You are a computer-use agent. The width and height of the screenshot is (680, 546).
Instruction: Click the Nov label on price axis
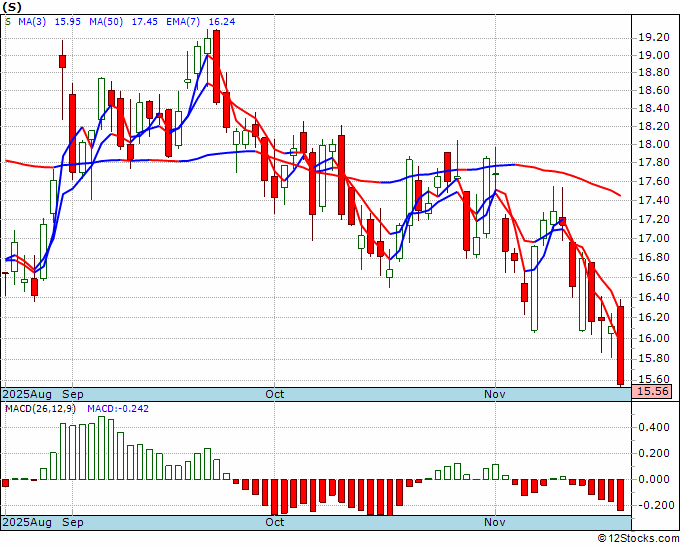pos(494,394)
